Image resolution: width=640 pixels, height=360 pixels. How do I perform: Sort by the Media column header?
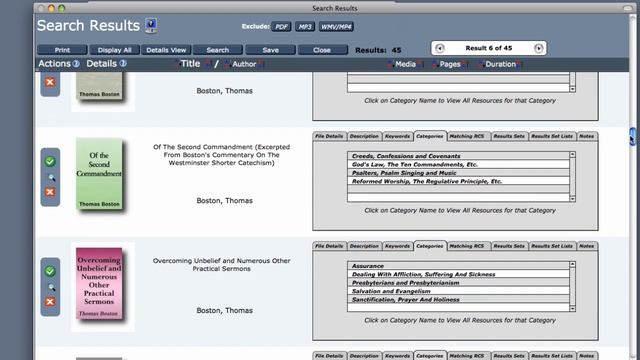coord(405,64)
